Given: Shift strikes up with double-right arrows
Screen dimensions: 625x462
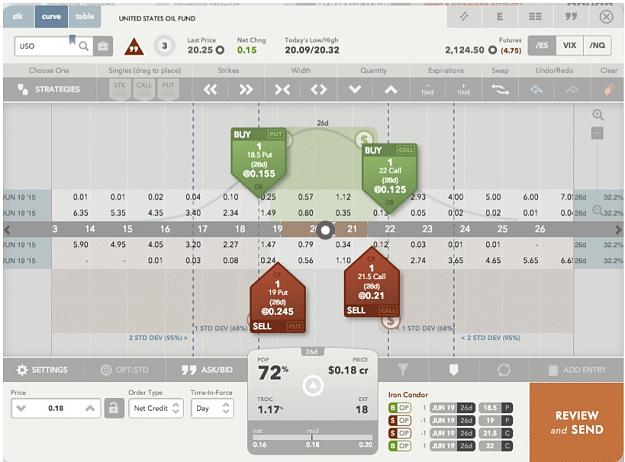Looking at the screenshot, I should tap(246, 90).
